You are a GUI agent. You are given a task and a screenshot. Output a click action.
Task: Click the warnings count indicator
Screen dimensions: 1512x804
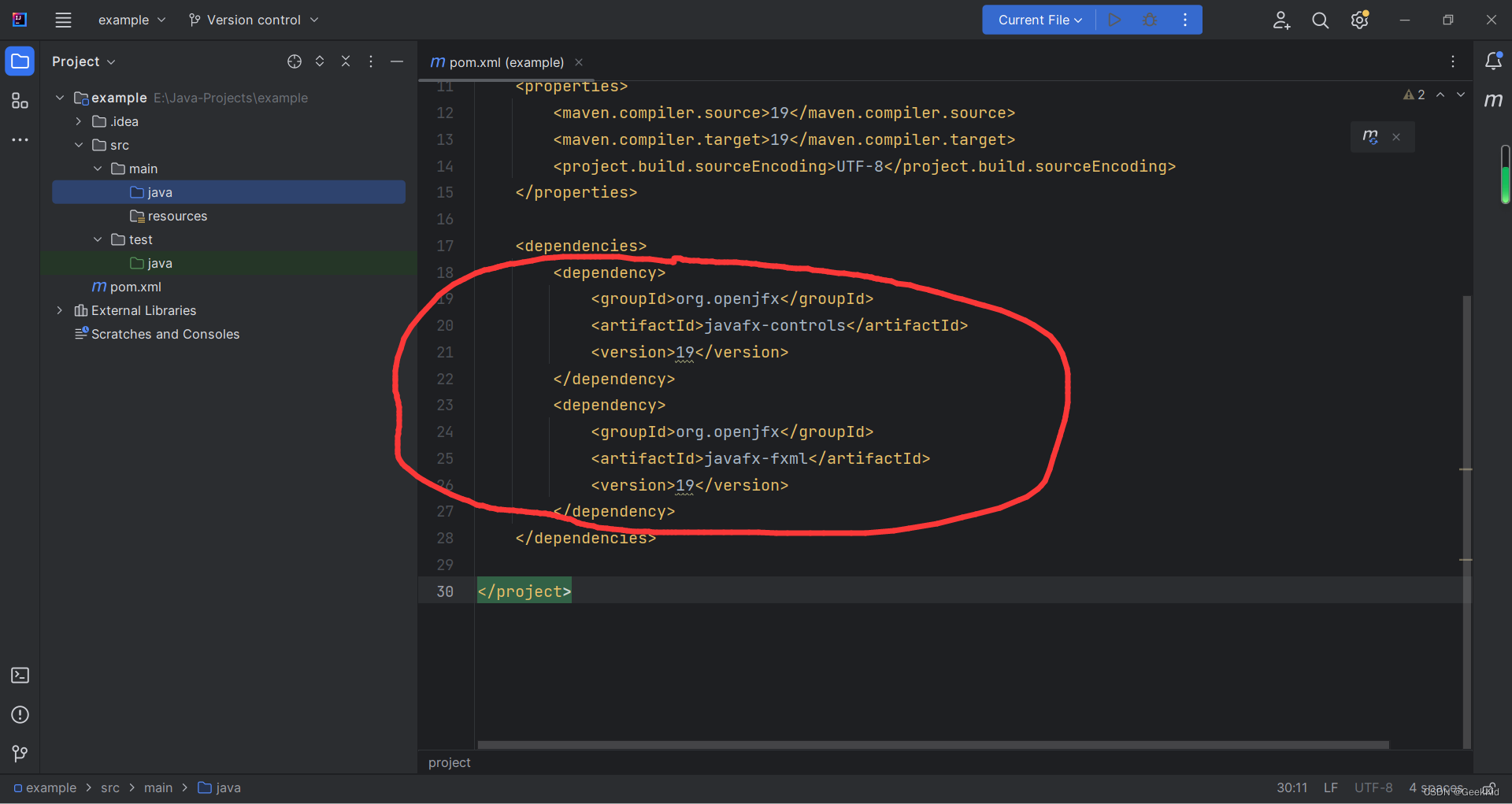[1414, 94]
